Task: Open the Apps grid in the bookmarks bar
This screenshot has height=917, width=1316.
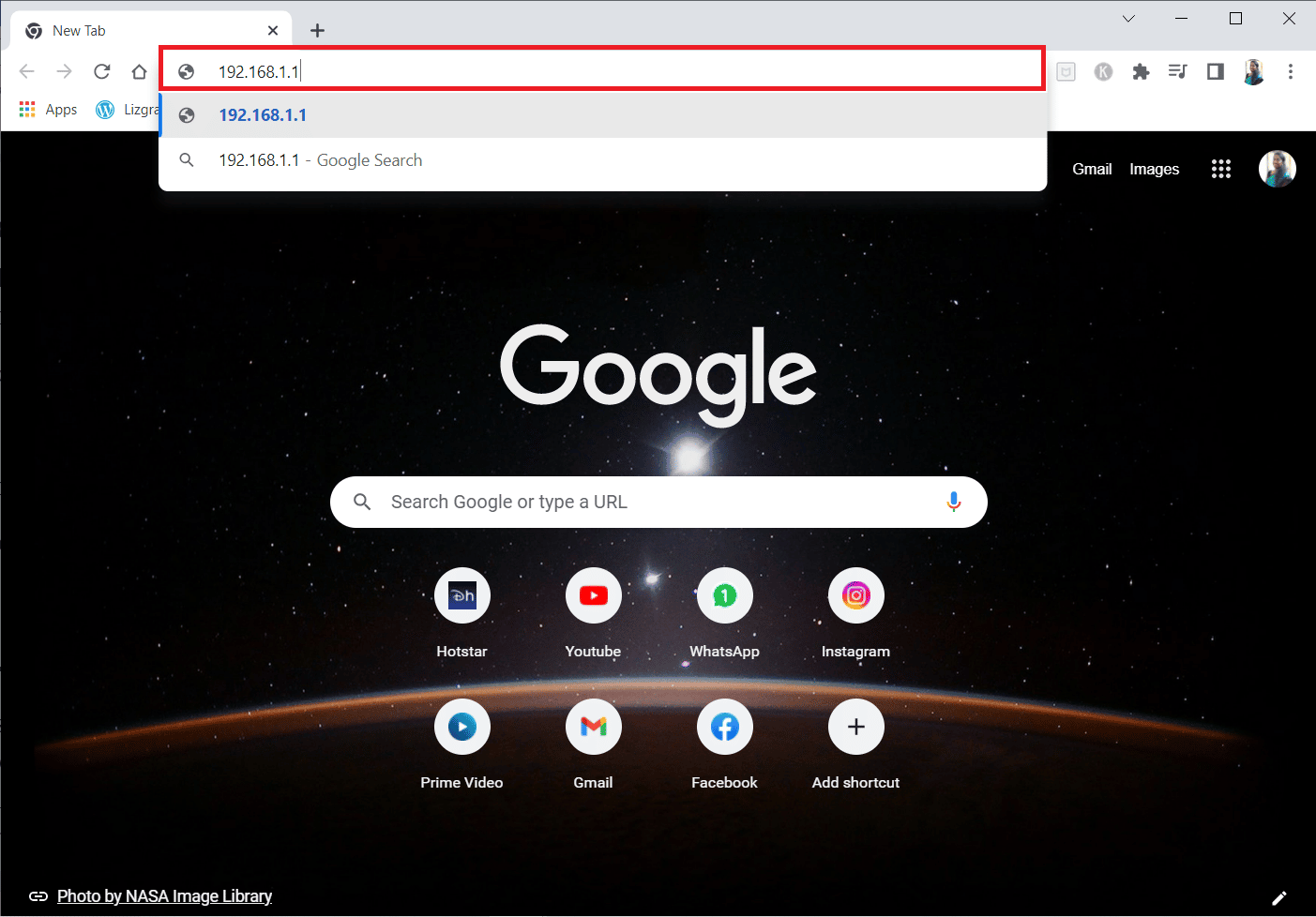Action: (49, 110)
